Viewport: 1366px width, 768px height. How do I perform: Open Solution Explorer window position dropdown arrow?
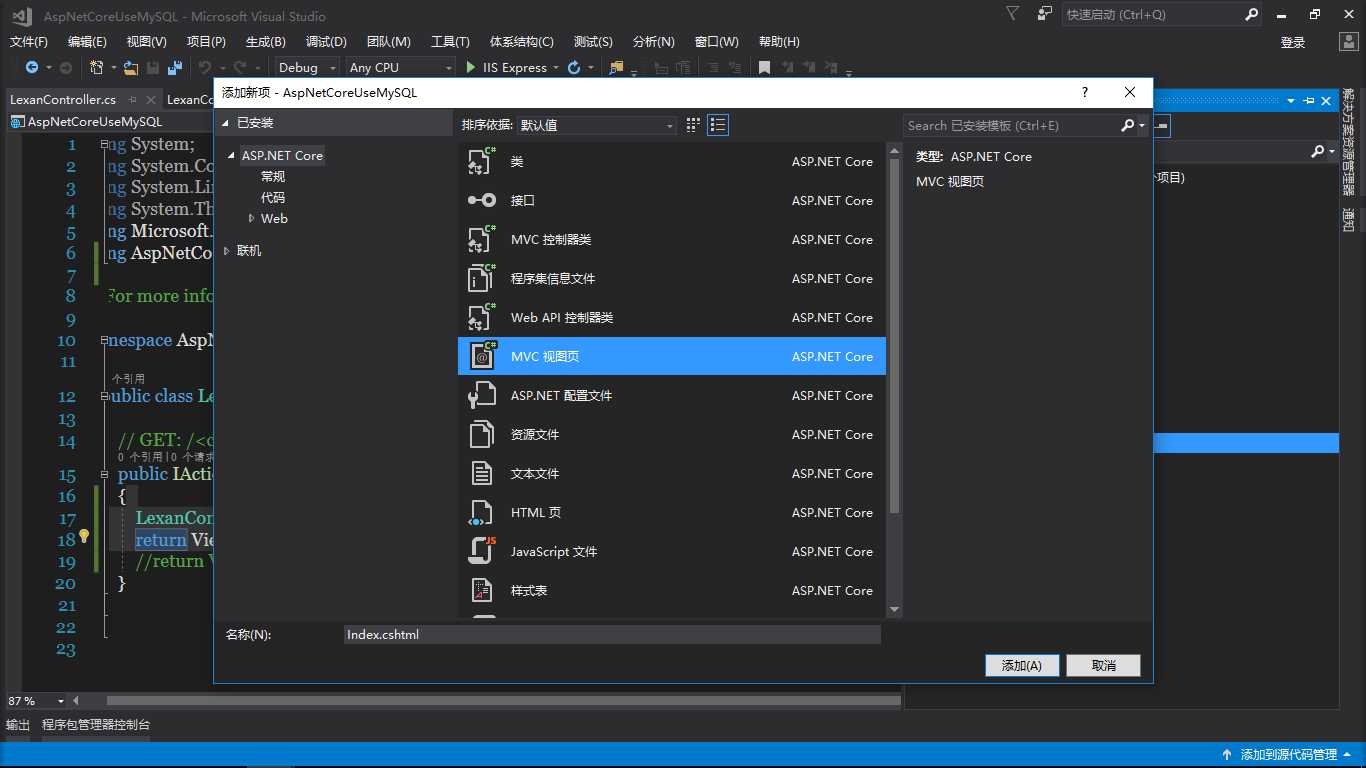coord(1291,100)
